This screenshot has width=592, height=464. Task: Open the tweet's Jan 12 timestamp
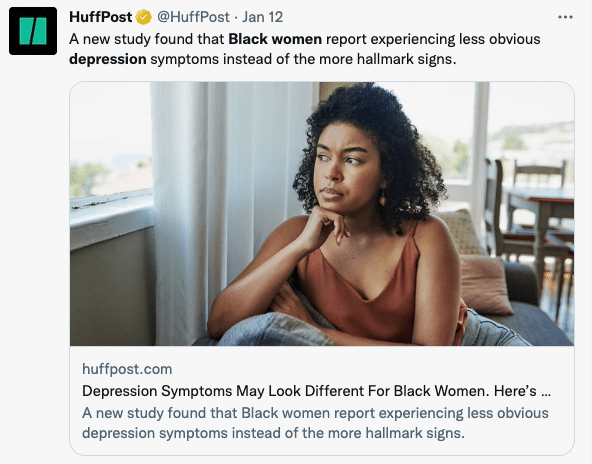tap(262, 17)
